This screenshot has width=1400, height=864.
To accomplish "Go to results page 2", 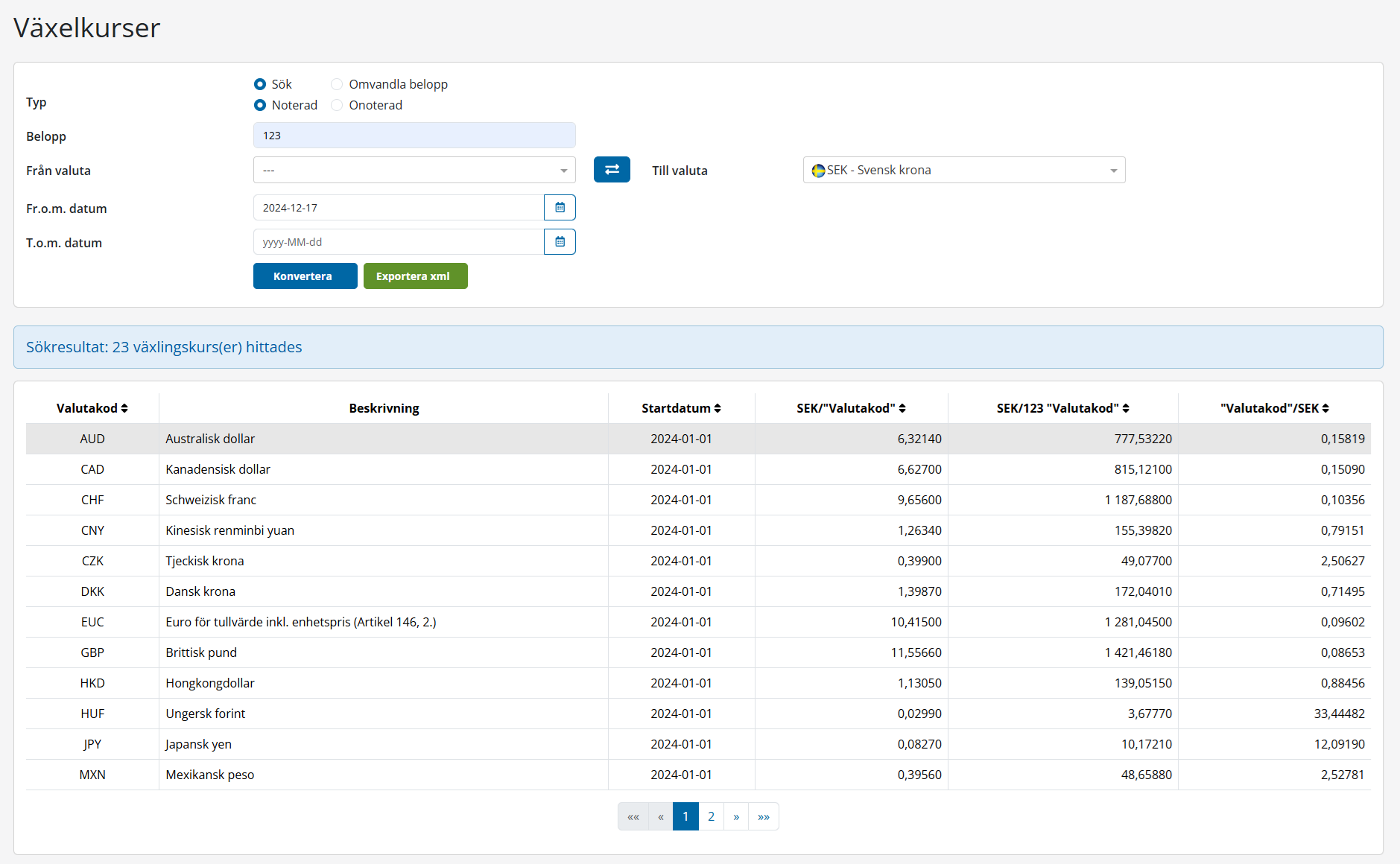I will point(711,816).
